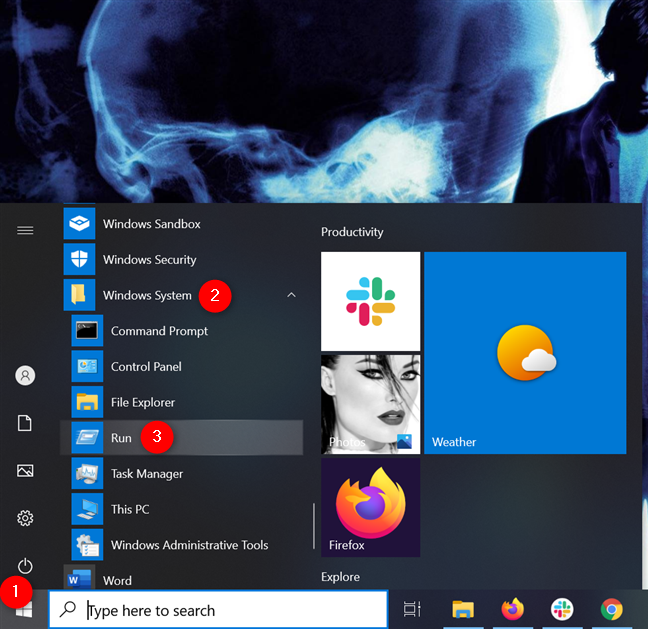The height and width of the screenshot is (629, 648).
Task: Select the This PC label
Action: 130,509
